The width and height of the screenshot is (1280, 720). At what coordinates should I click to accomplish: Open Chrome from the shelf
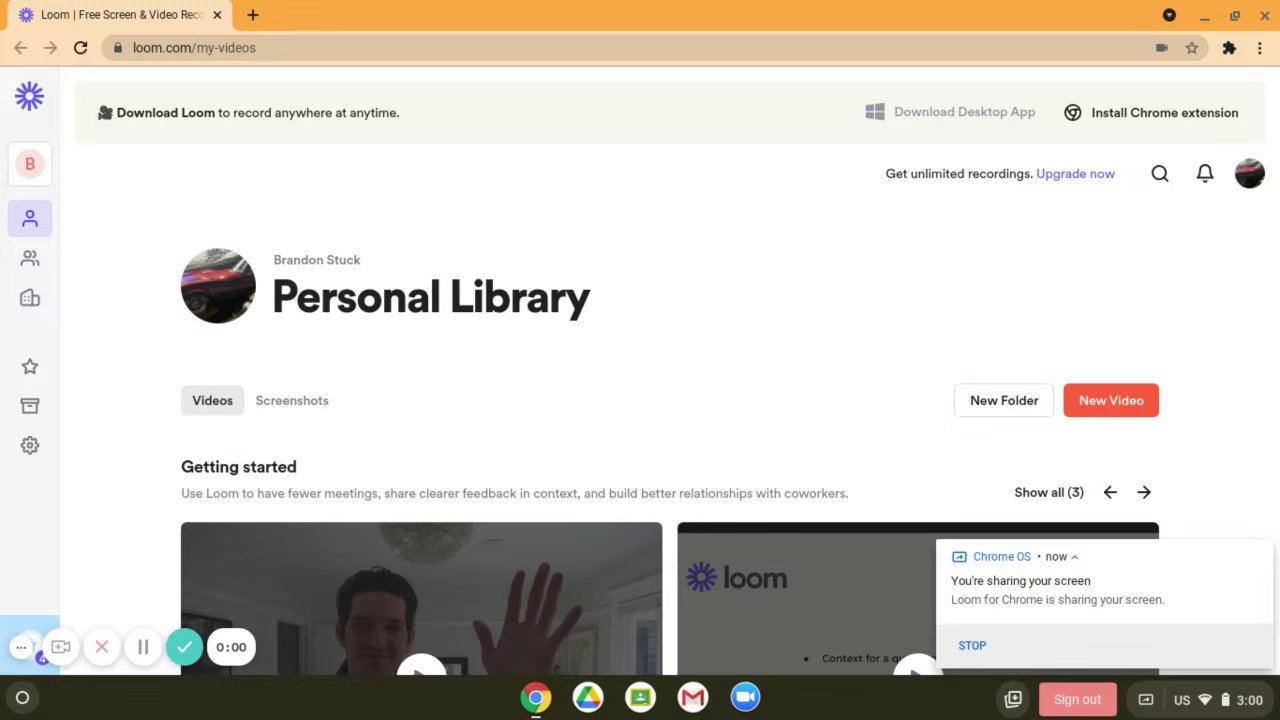click(536, 698)
